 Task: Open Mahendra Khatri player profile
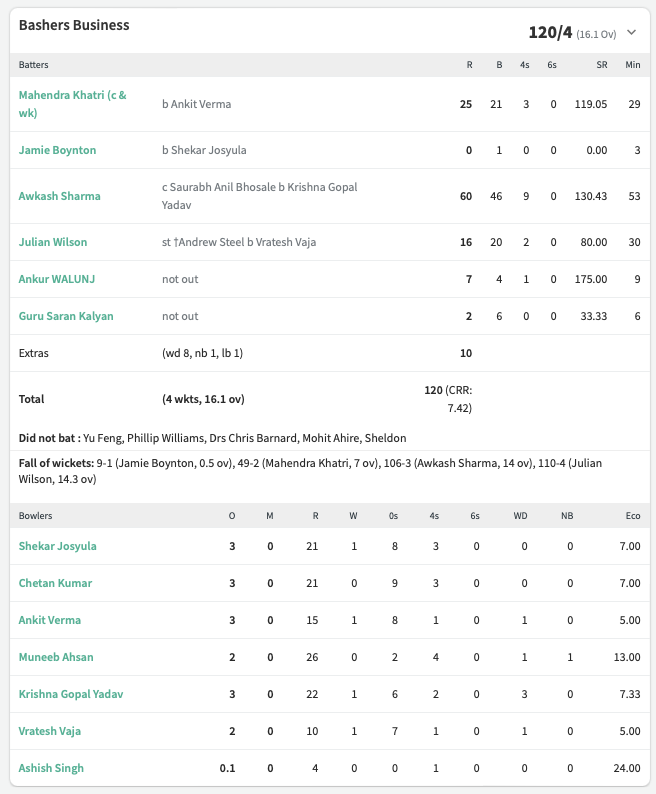tap(72, 104)
